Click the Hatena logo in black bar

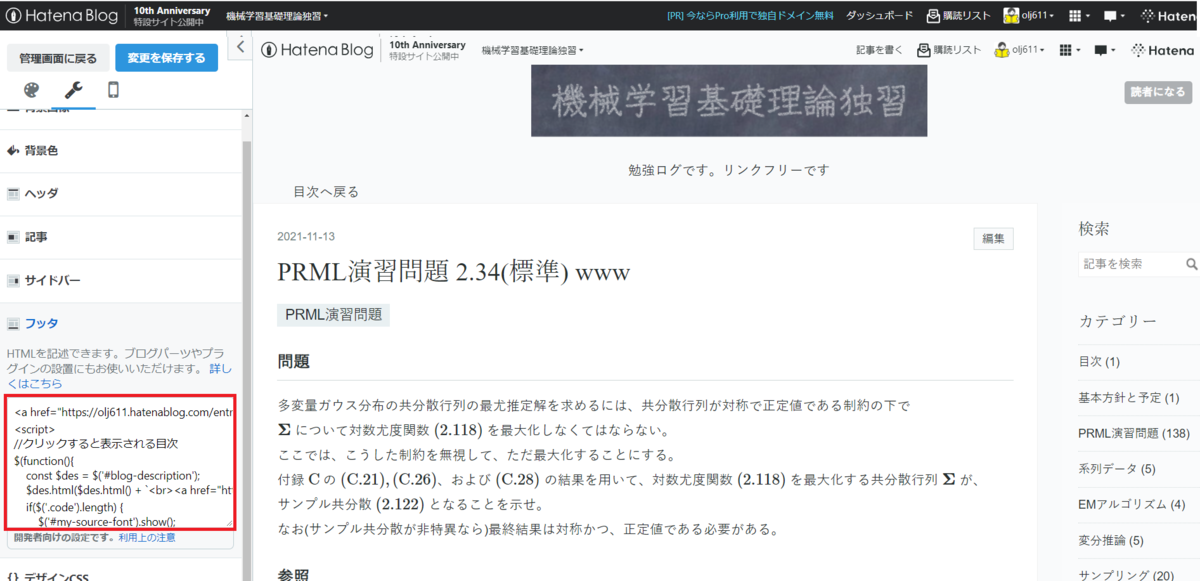coord(1168,16)
